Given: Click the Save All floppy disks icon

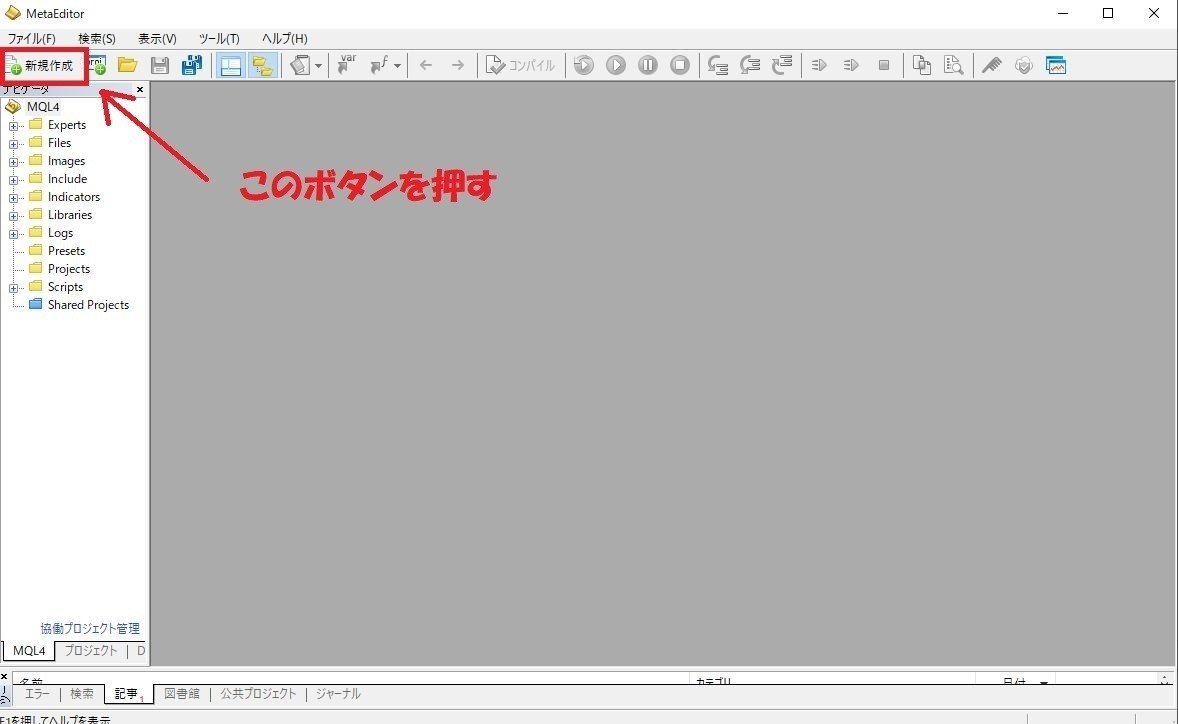Looking at the screenshot, I should click(x=191, y=64).
